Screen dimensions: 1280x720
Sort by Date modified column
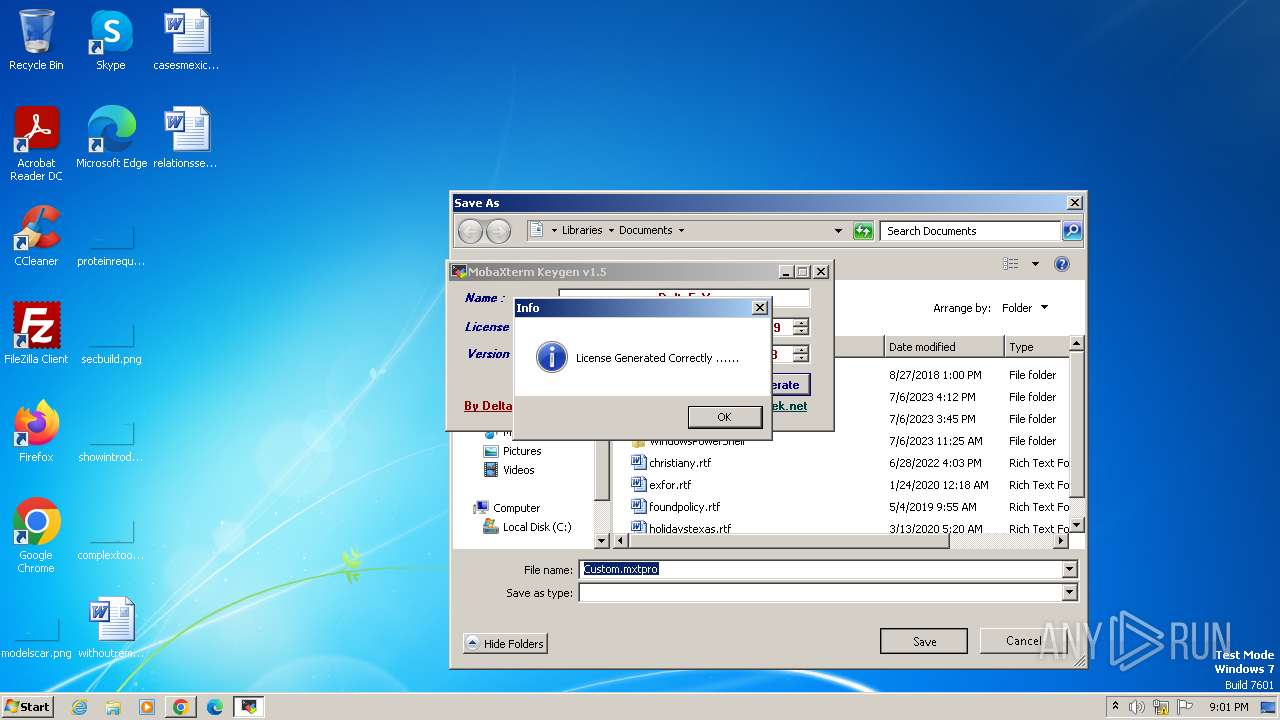coord(944,347)
